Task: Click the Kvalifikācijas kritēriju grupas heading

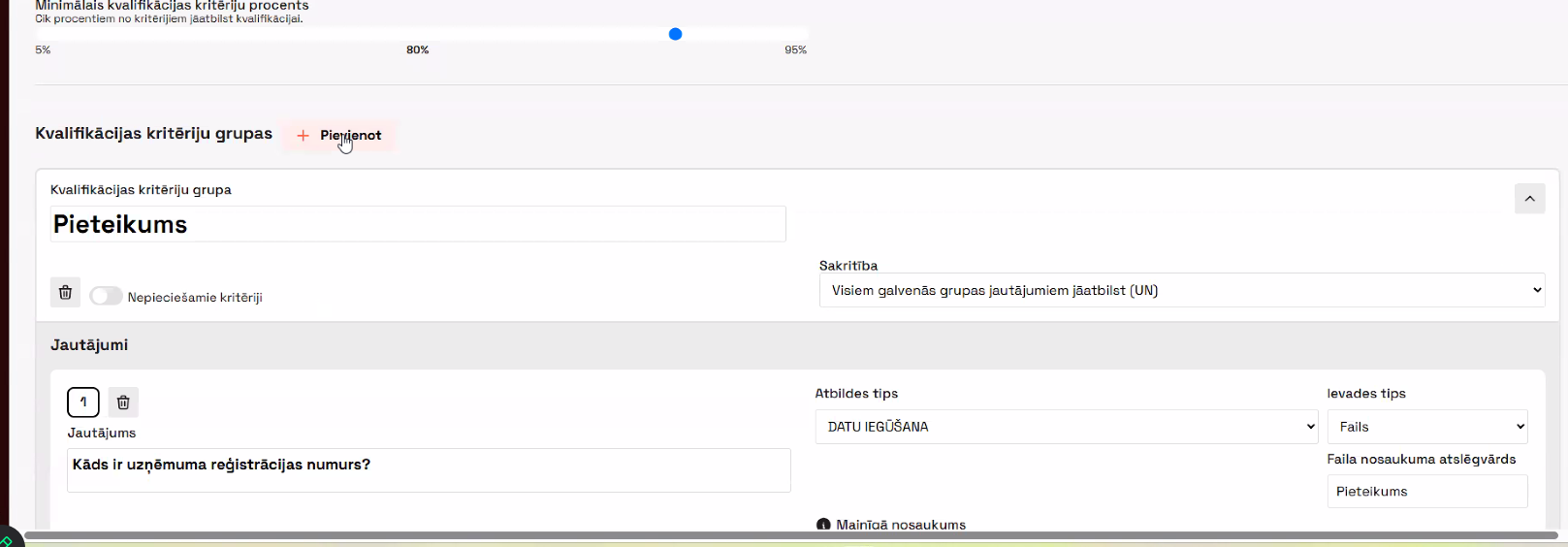Action: (154, 134)
